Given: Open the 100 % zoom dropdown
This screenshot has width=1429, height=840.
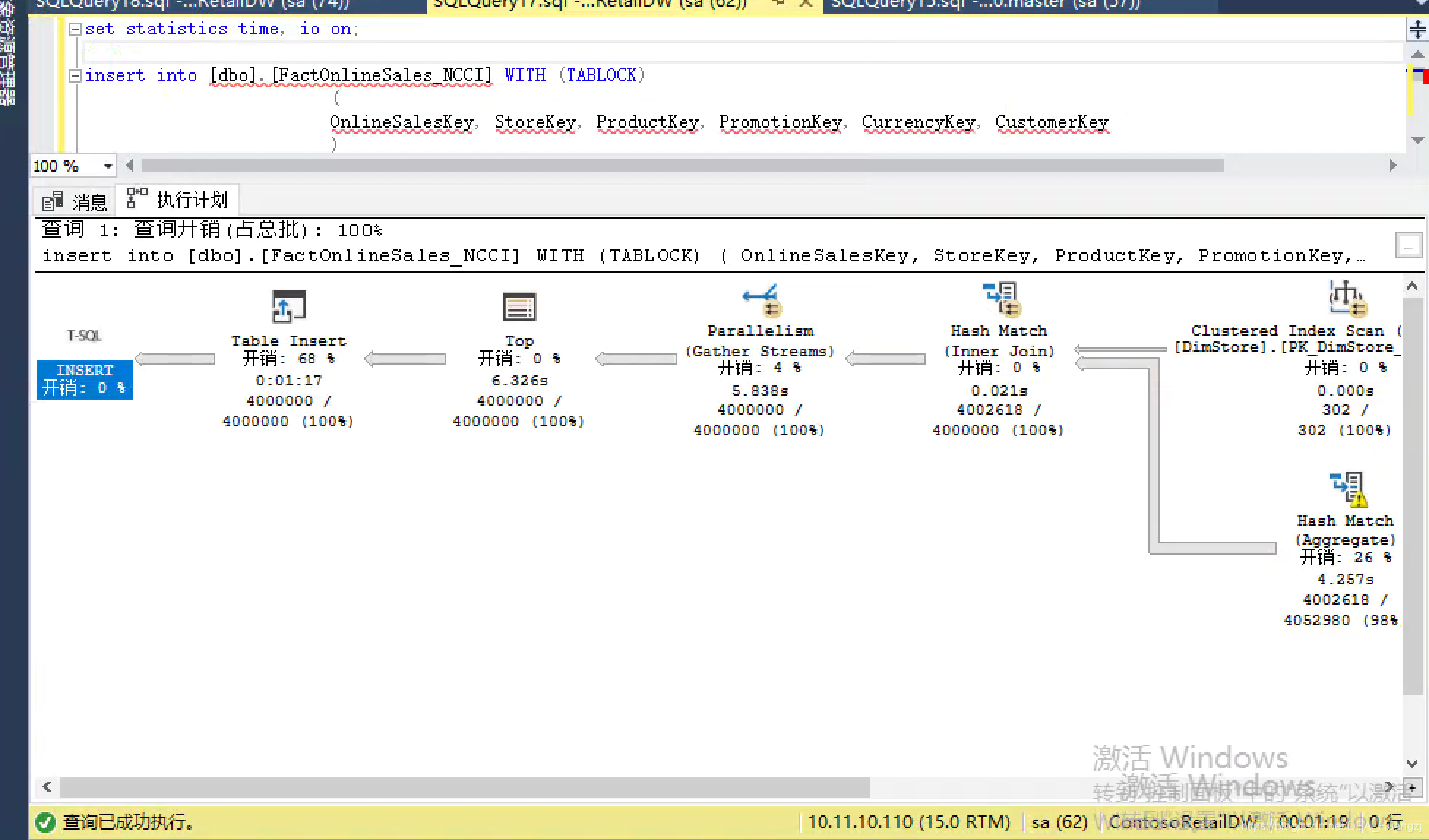Looking at the screenshot, I should (108, 167).
